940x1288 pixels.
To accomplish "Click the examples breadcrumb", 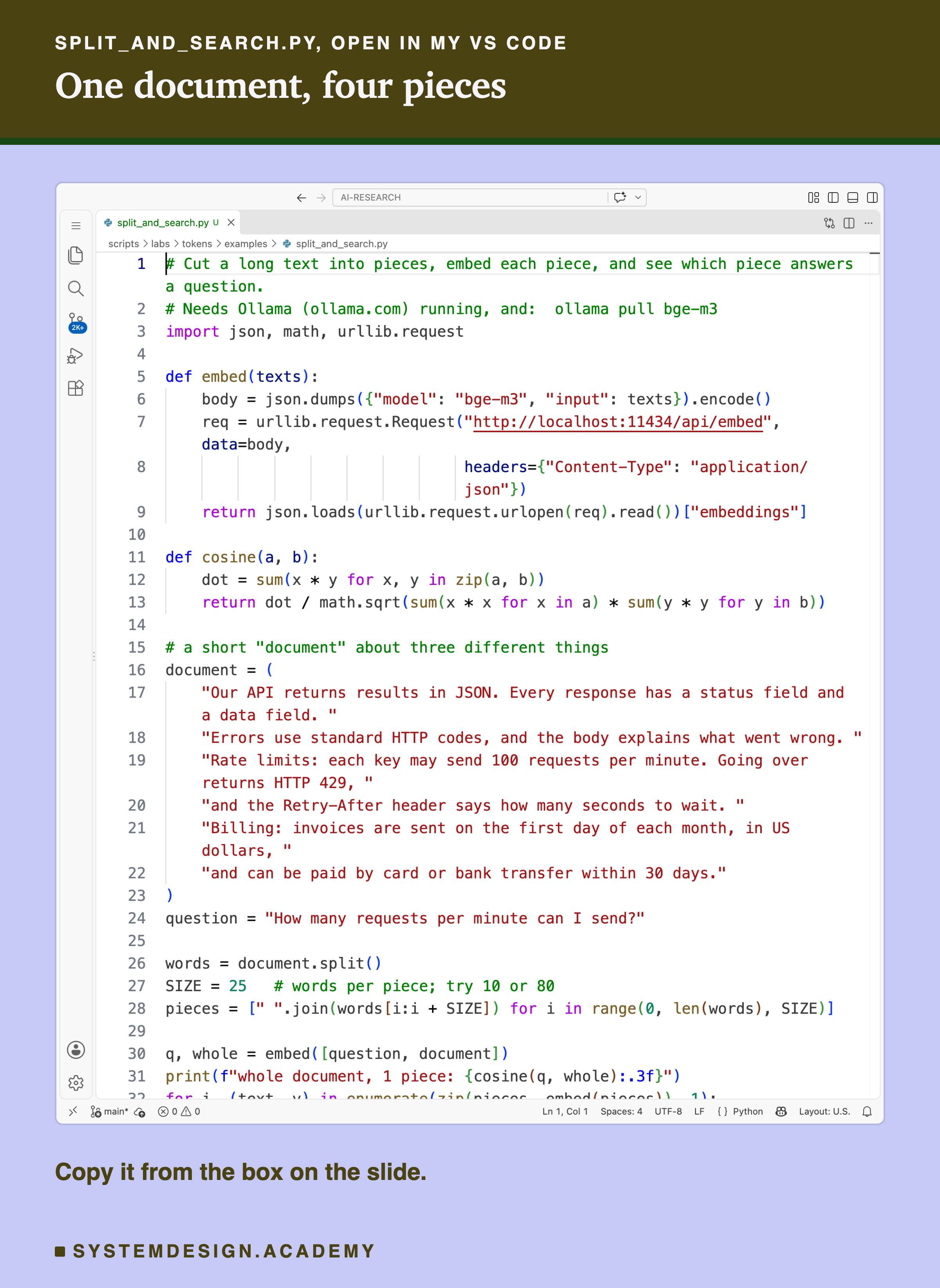I will pyautogui.click(x=246, y=244).
